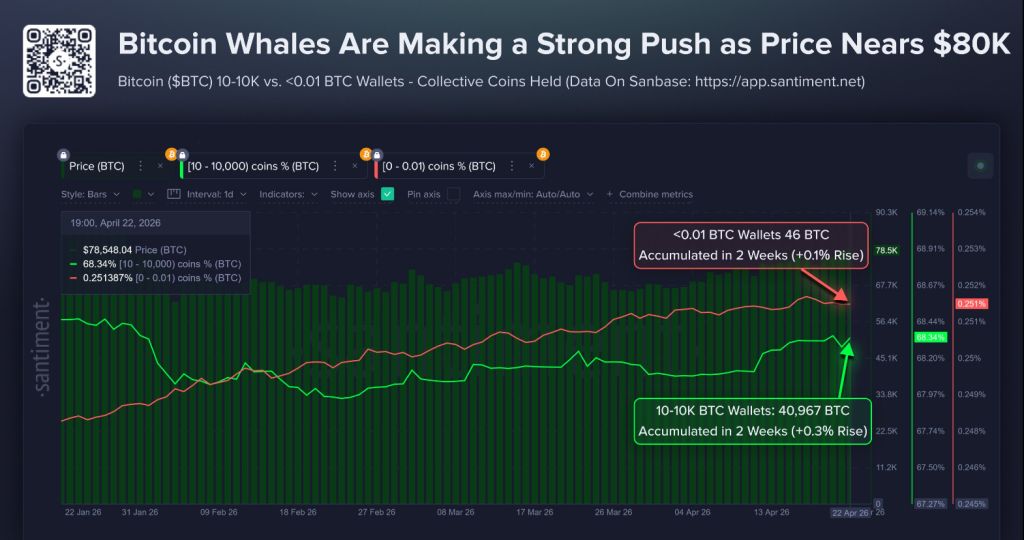Remove the 0 - 0.01 coins metric

coord(533,166)
